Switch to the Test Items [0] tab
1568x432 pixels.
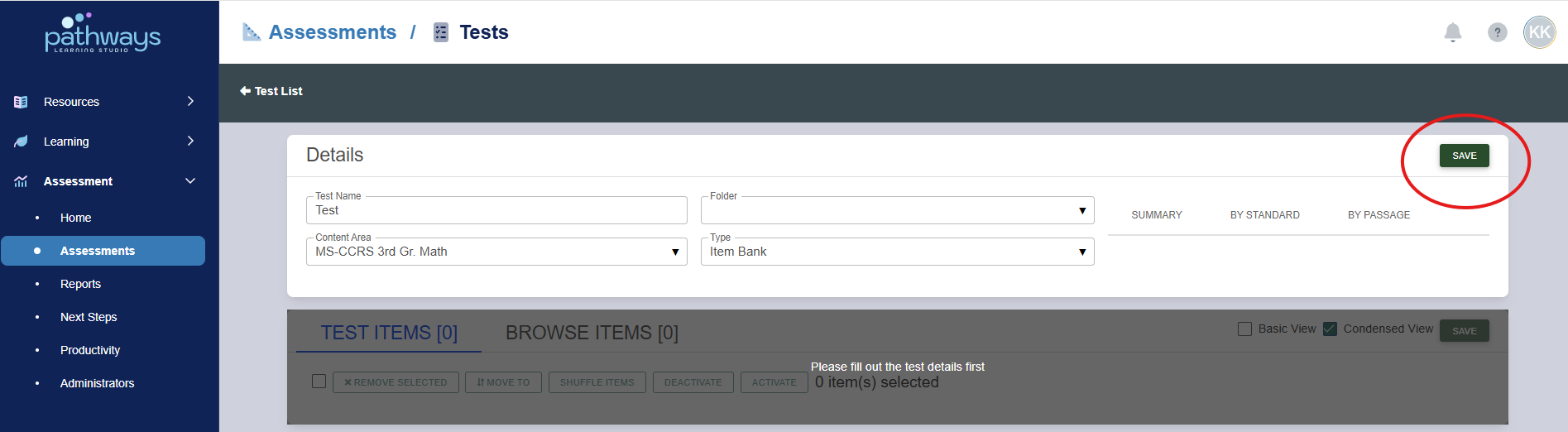389,333
